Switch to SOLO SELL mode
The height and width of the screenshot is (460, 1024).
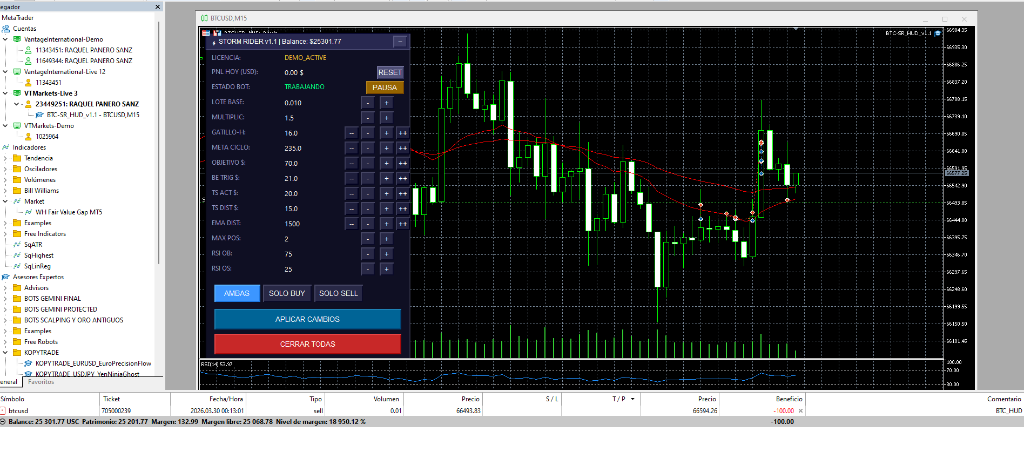click(336, 293)
